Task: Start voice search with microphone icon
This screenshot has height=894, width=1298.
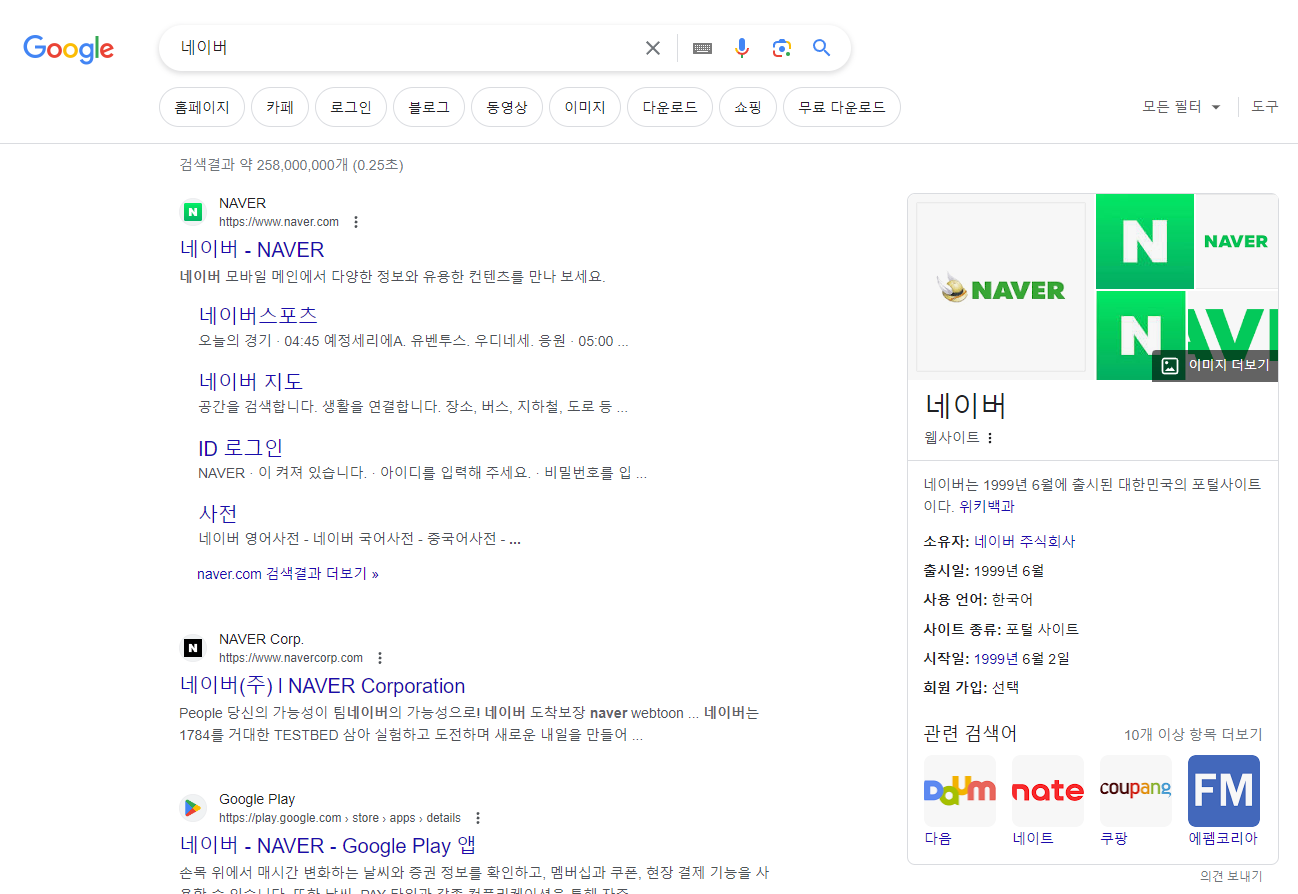Action: [741, 48]
